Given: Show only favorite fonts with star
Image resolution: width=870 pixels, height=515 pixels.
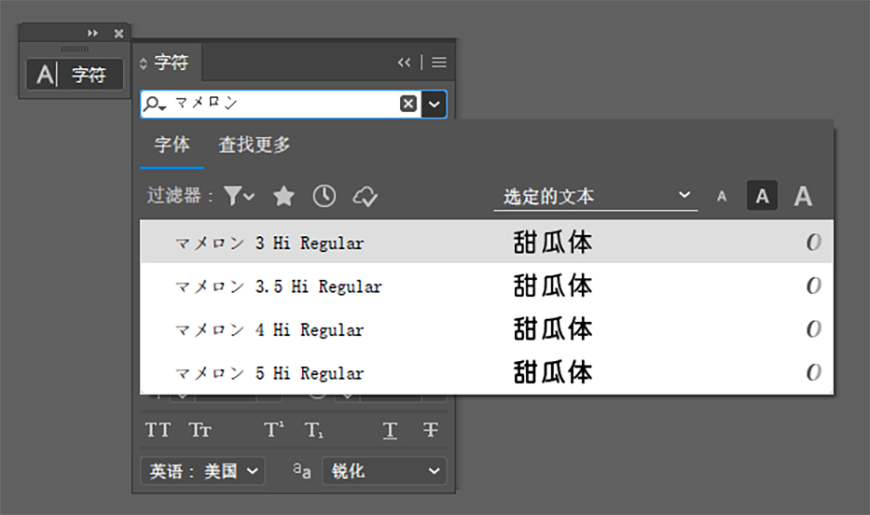Looking at the screenshot, I should coord(284,196).
